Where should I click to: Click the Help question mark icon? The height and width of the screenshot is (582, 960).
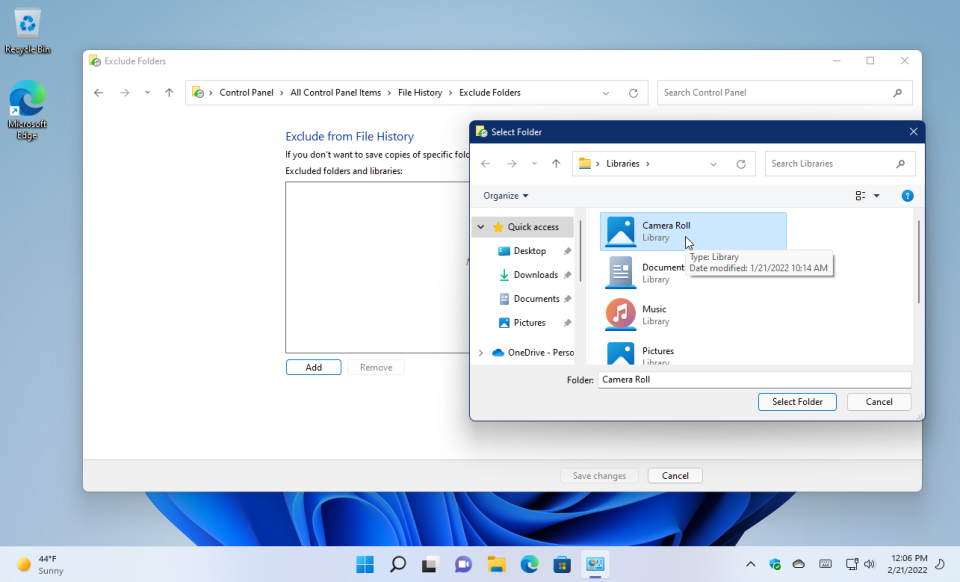pyautogui.click(x=907, y=195)
